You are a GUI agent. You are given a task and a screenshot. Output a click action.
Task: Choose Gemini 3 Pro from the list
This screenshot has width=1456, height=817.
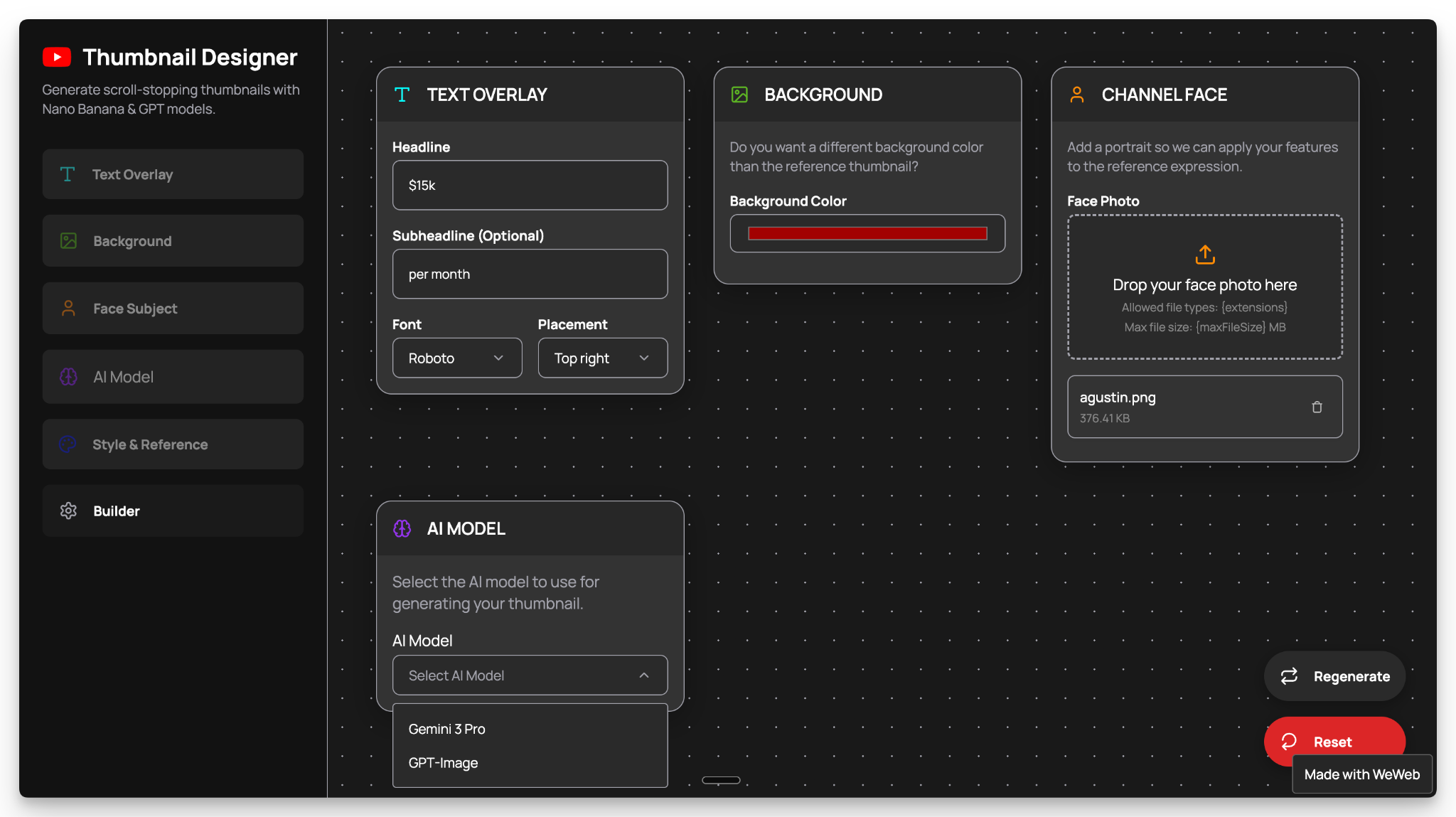(x=447, y=729)
